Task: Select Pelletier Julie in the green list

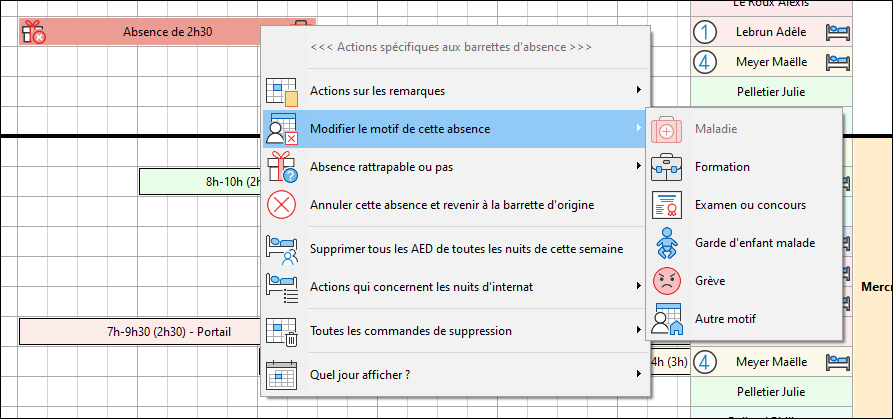Action: [x=770, y=92]
